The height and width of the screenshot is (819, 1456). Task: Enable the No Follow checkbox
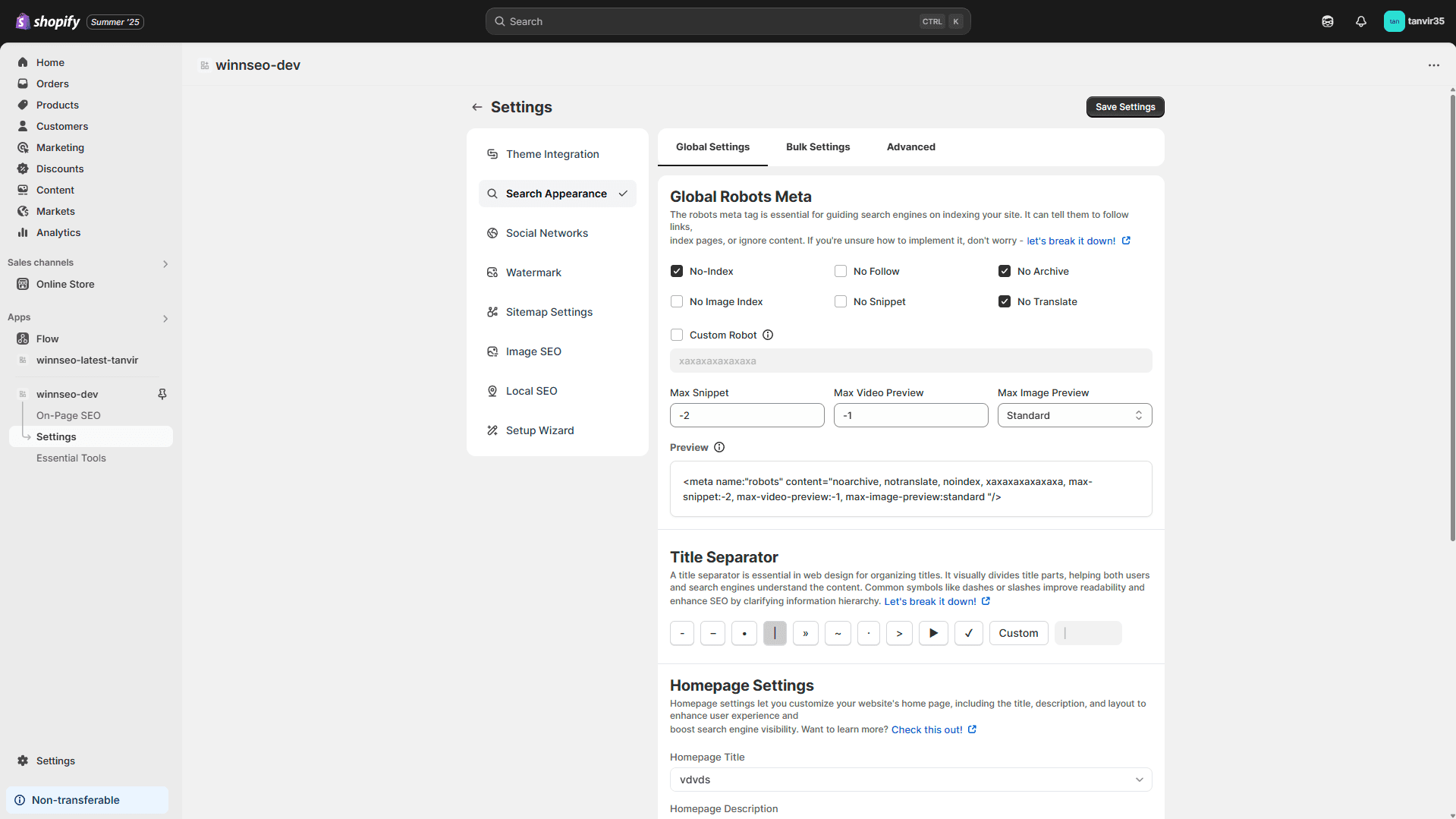pos(841,271)
